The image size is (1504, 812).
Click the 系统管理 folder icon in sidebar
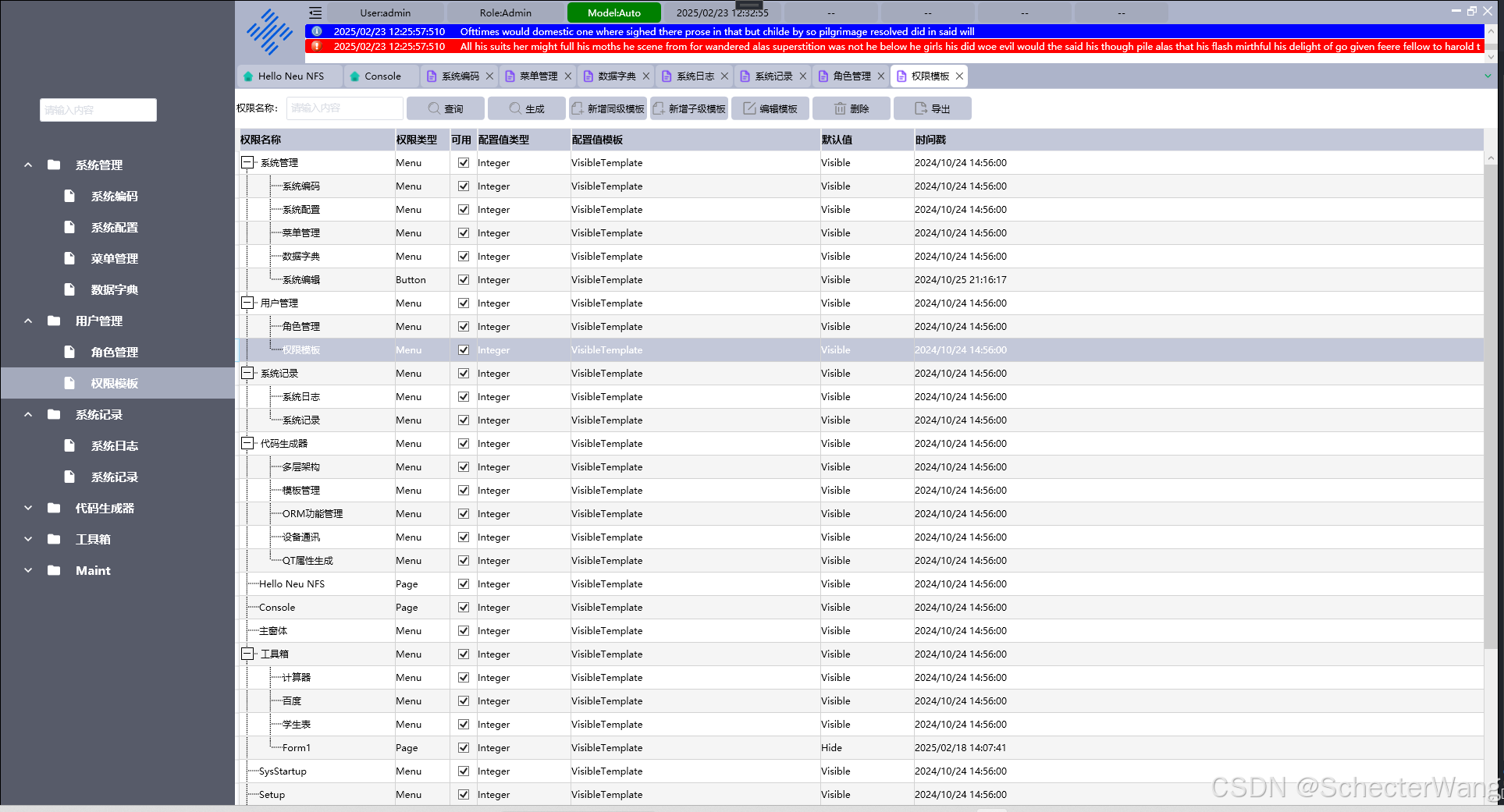click(54, 165)
